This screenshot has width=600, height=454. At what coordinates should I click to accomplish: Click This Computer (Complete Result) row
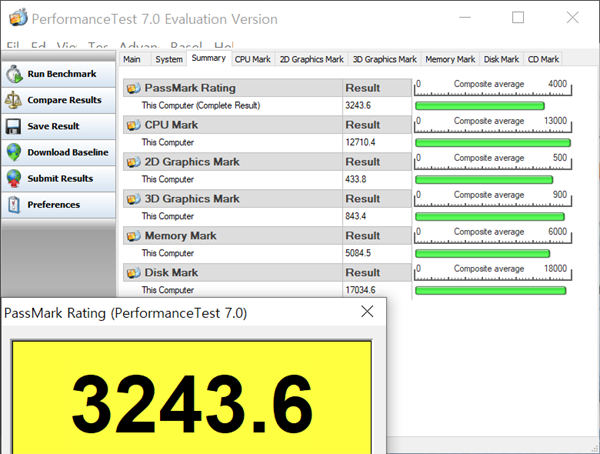(x=233, y=106)
